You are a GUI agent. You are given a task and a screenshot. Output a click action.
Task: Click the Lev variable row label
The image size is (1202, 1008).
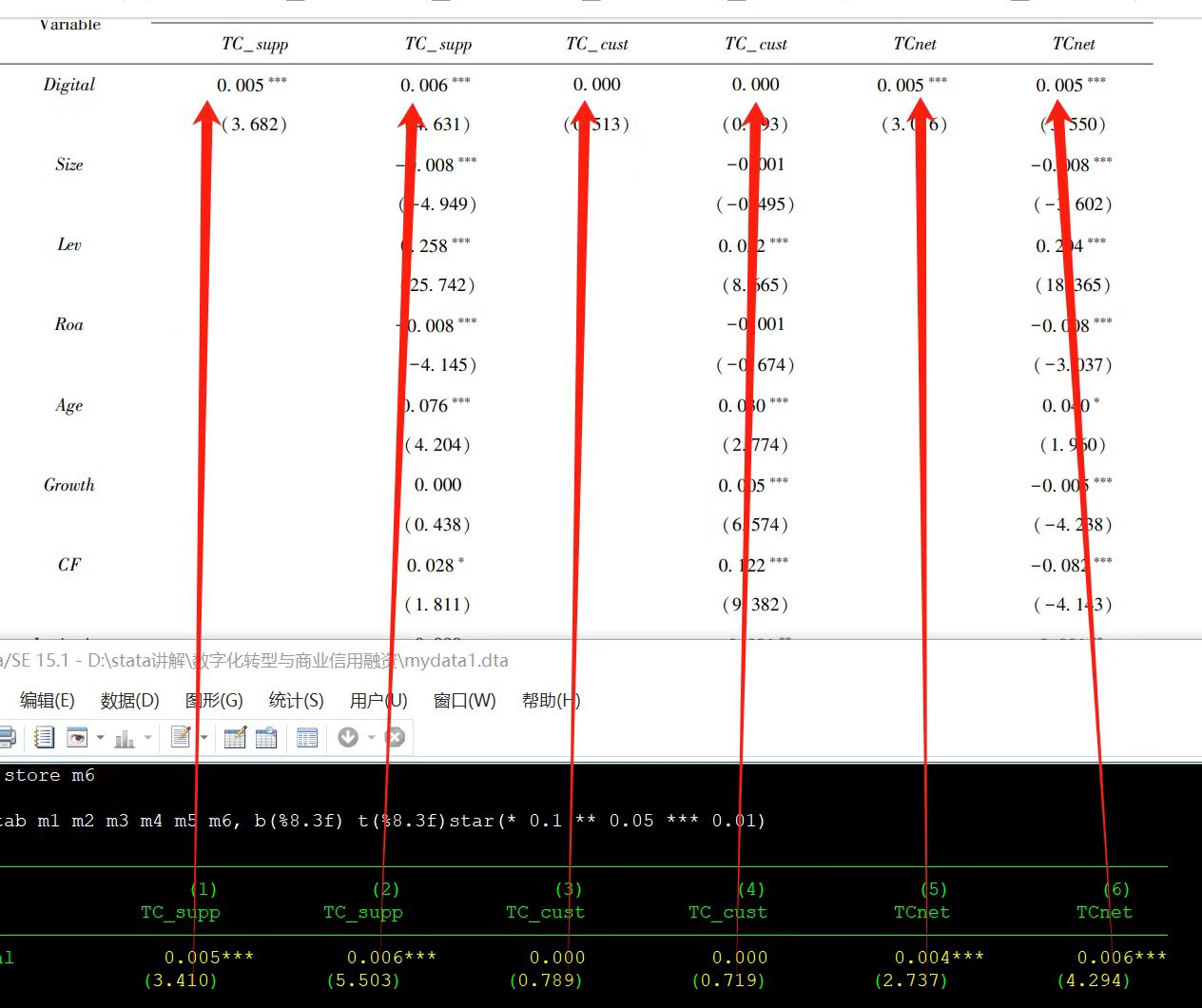[x=69, y=244]
